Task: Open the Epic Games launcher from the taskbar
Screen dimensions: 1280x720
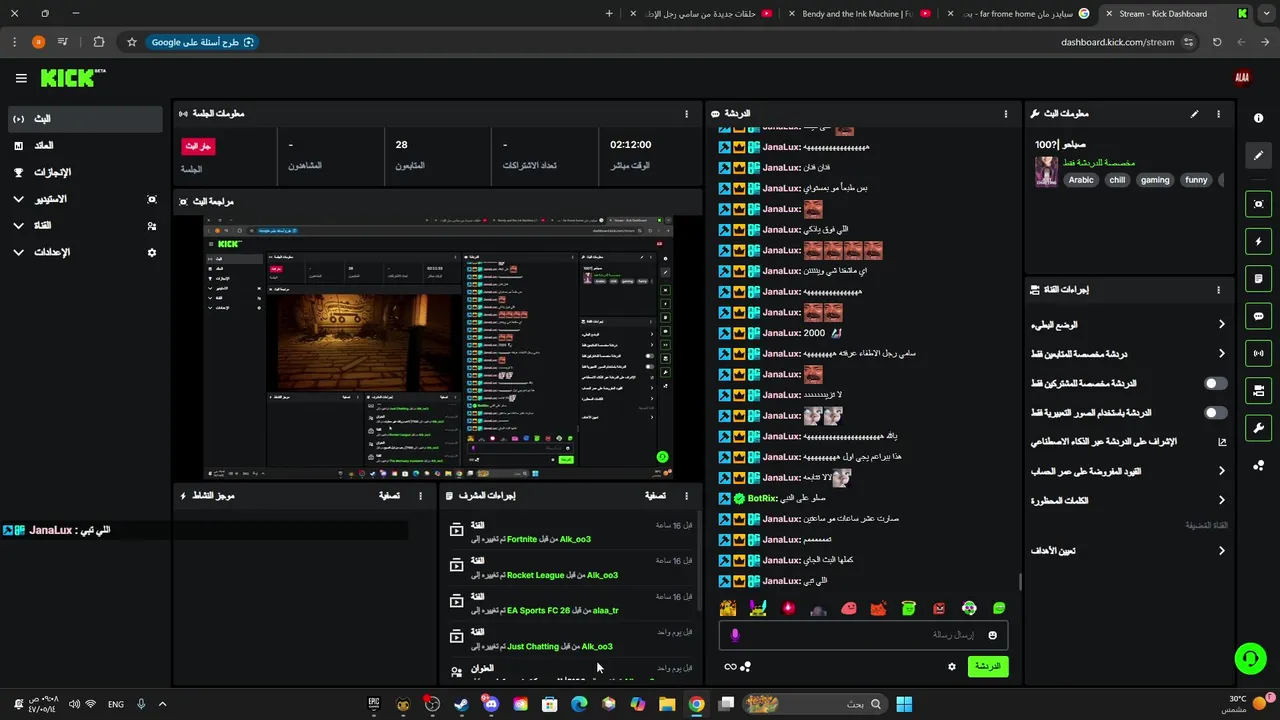Action: 374,704
